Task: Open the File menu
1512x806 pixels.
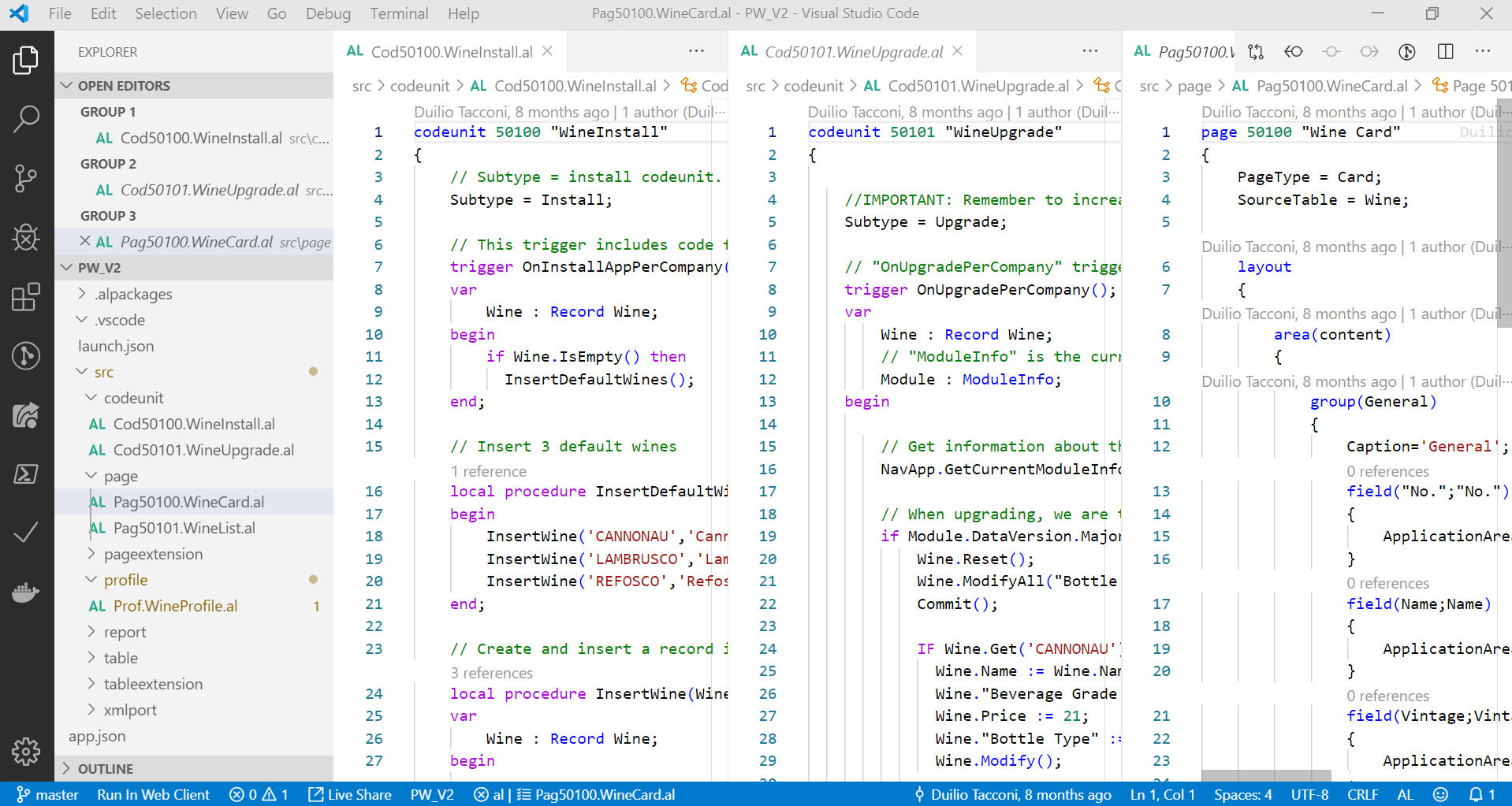Action: (60, 13)
